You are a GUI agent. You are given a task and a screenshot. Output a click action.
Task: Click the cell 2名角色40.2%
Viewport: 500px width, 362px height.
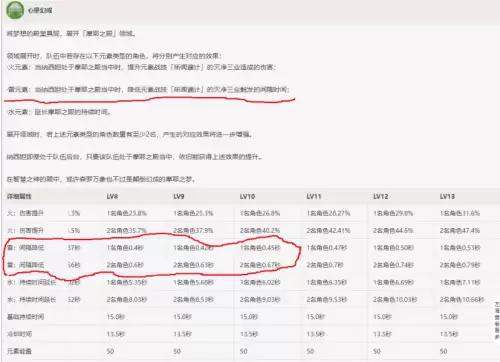pos(260,231)
